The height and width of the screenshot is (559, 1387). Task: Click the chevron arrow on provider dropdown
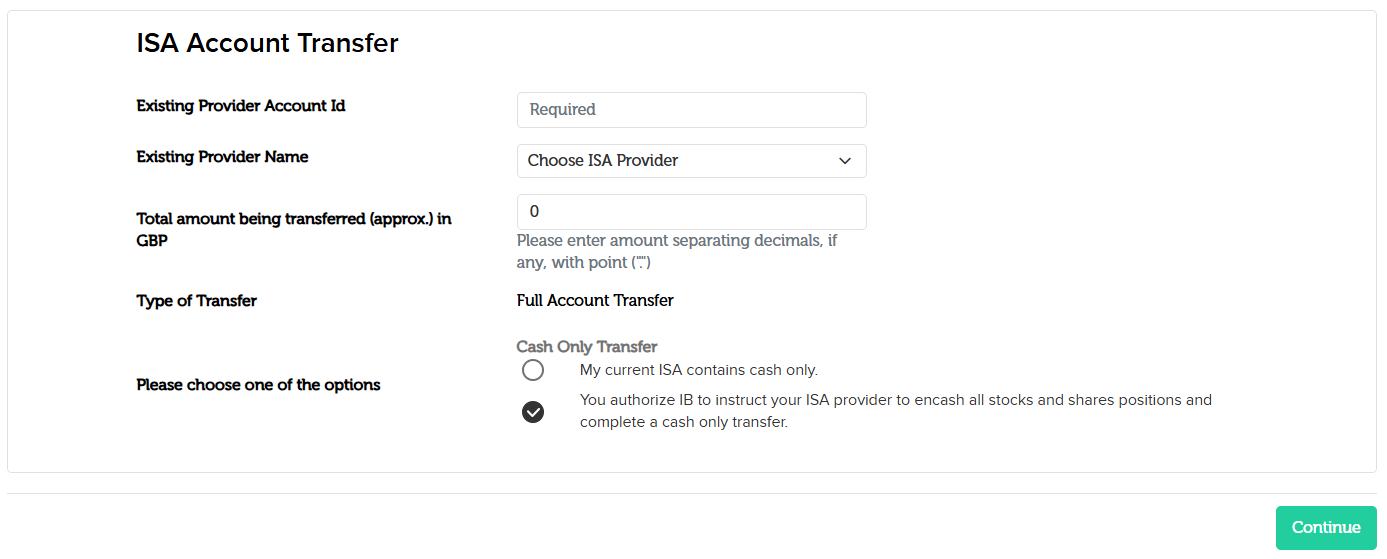845,161
